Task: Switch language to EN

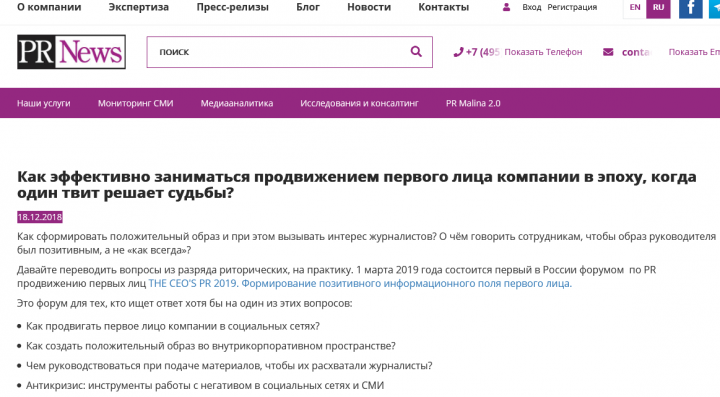Action: [635, 8]
